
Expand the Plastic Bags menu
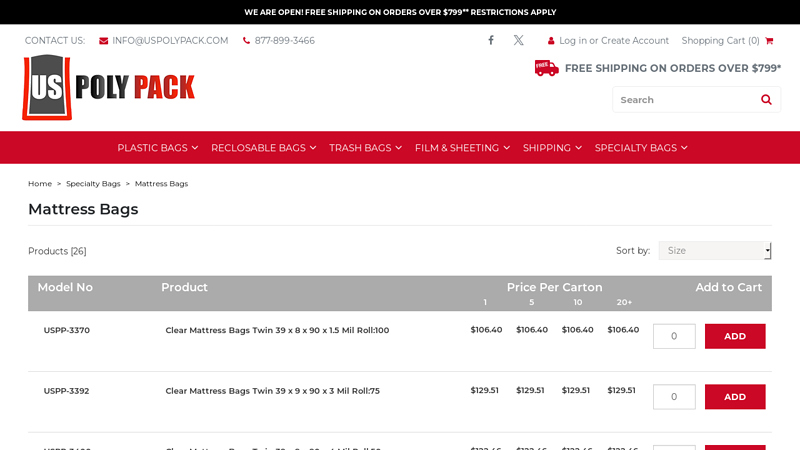157,148
